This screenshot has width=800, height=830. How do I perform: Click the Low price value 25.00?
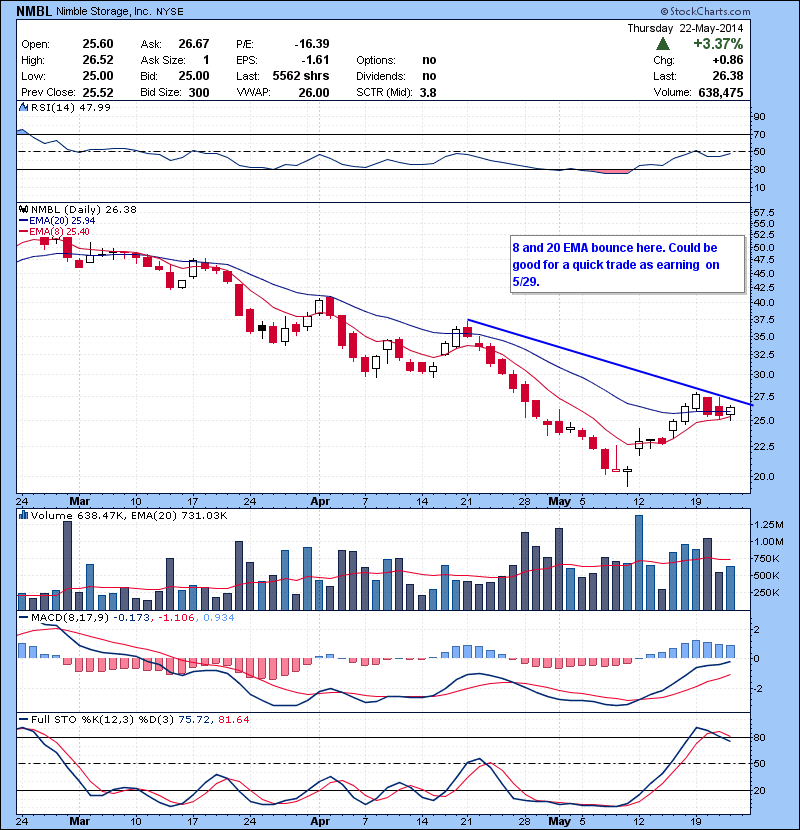[x=98, y=76]
